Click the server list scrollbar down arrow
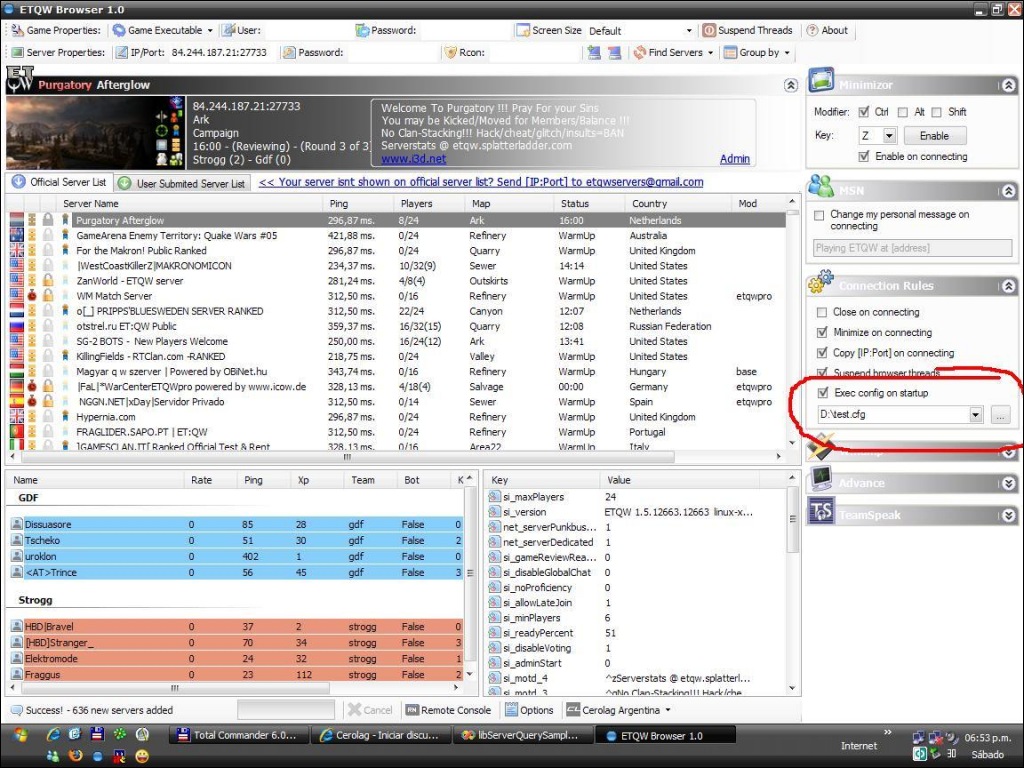This screenshot has height=768, width=1024. pyautogui.click(x=792, y=442)
